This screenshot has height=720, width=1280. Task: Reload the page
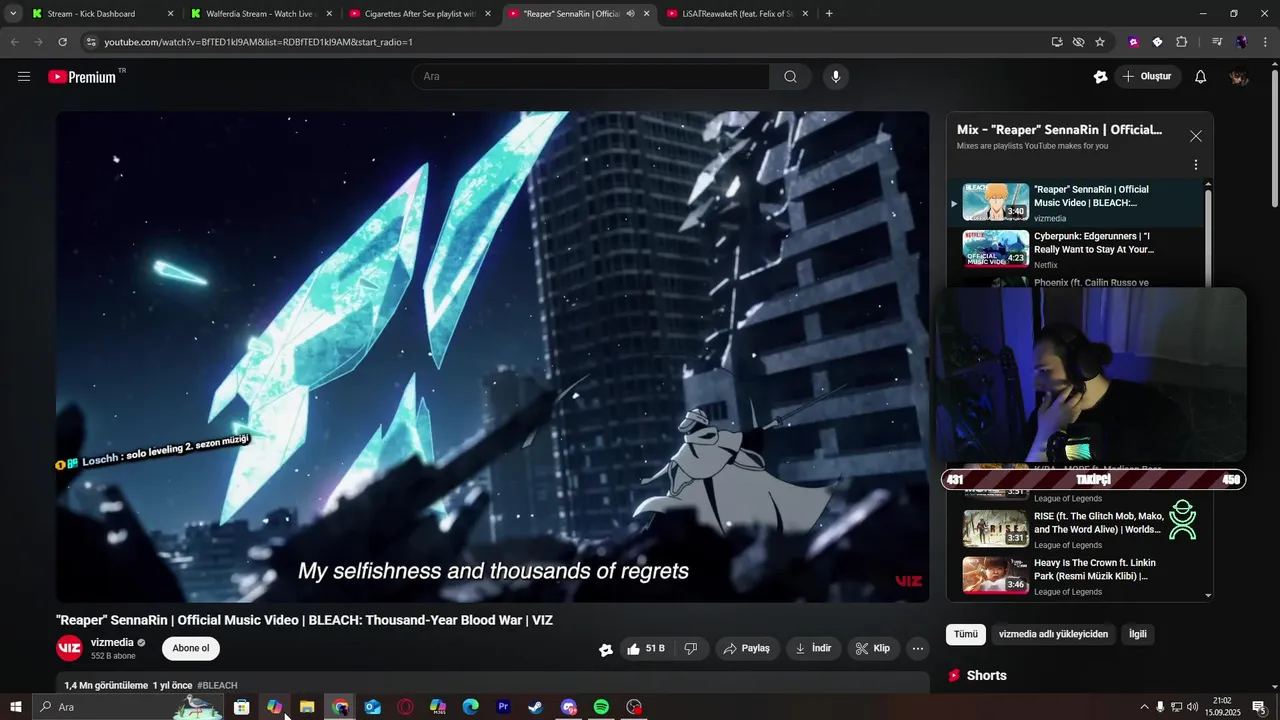[x=62, y=42]
